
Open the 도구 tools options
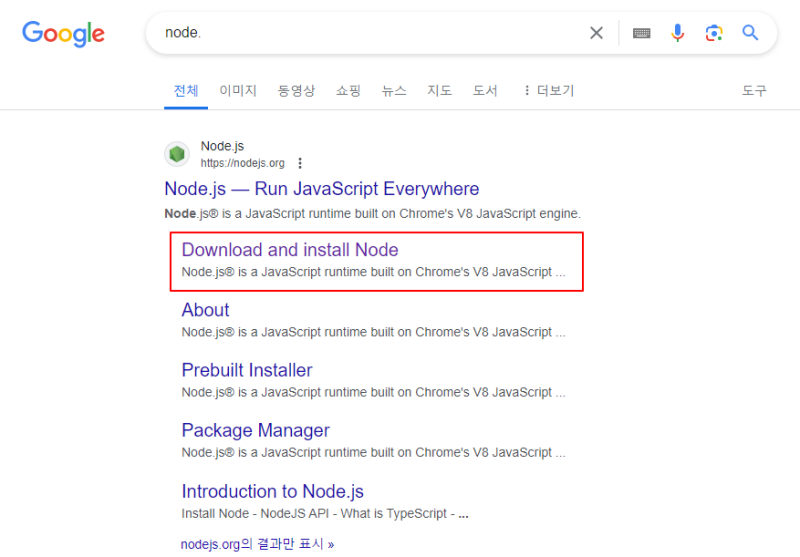754,91
